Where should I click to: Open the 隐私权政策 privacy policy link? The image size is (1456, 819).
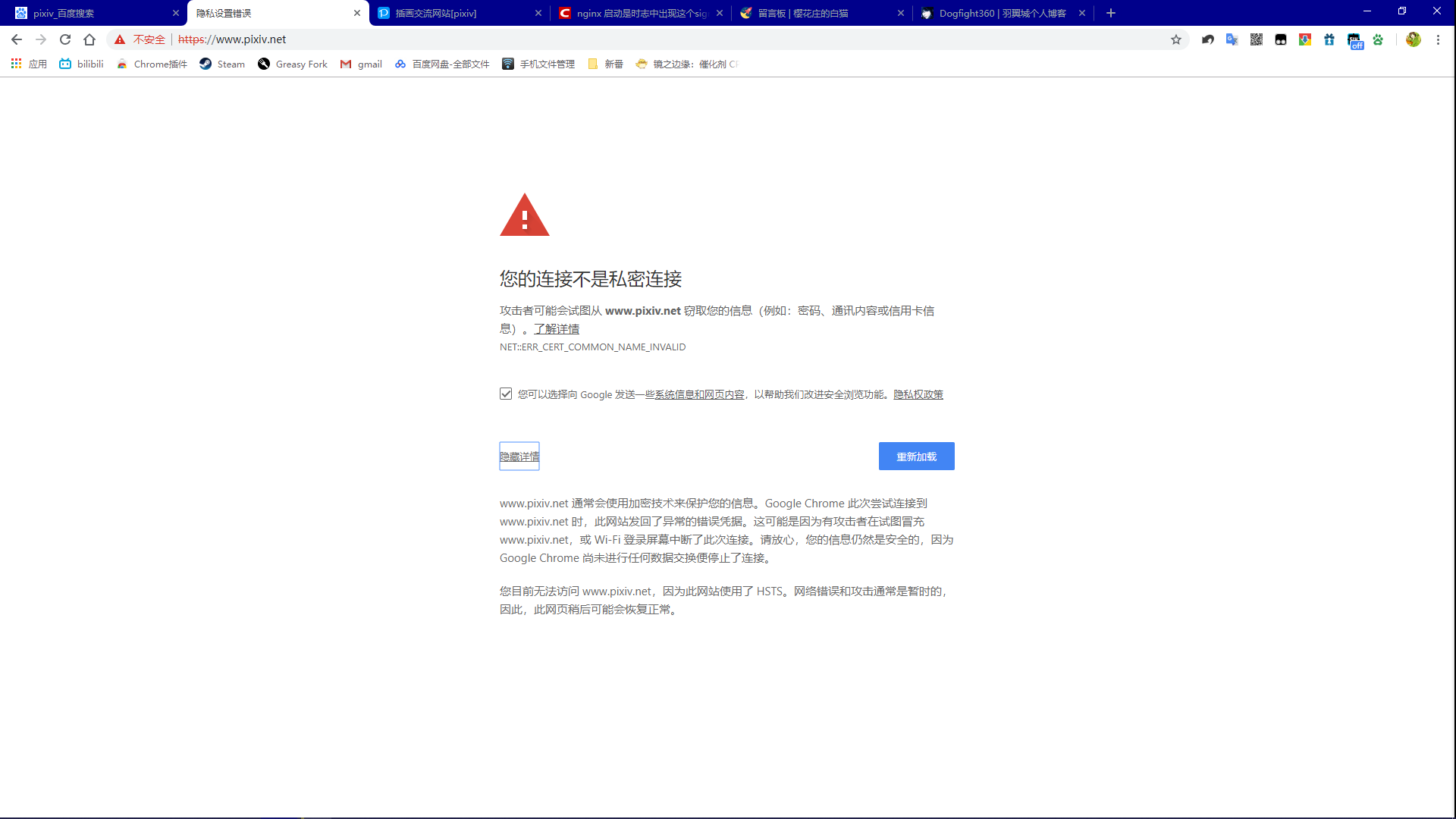coord(918,394)
